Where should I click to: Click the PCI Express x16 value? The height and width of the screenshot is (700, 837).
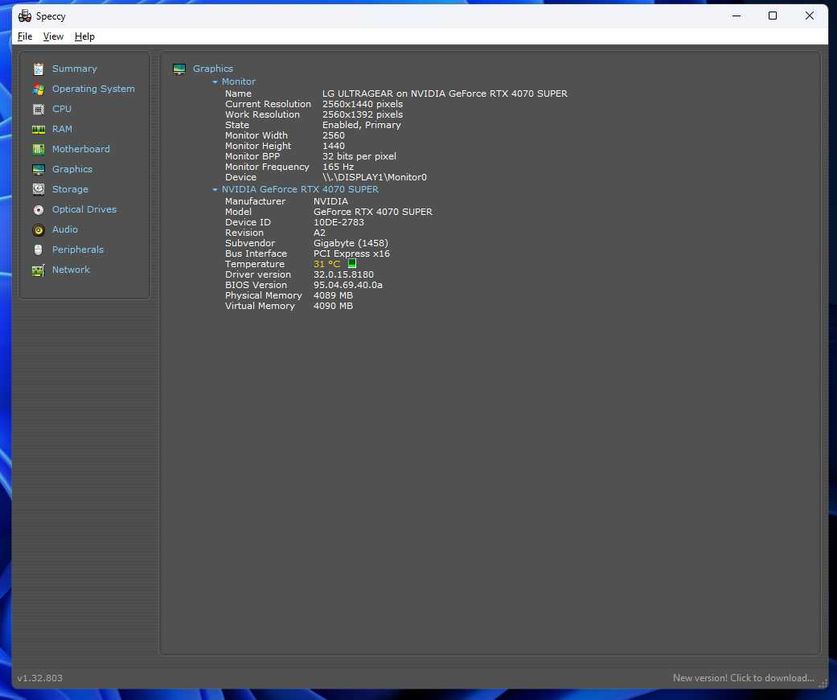(351, 254)
